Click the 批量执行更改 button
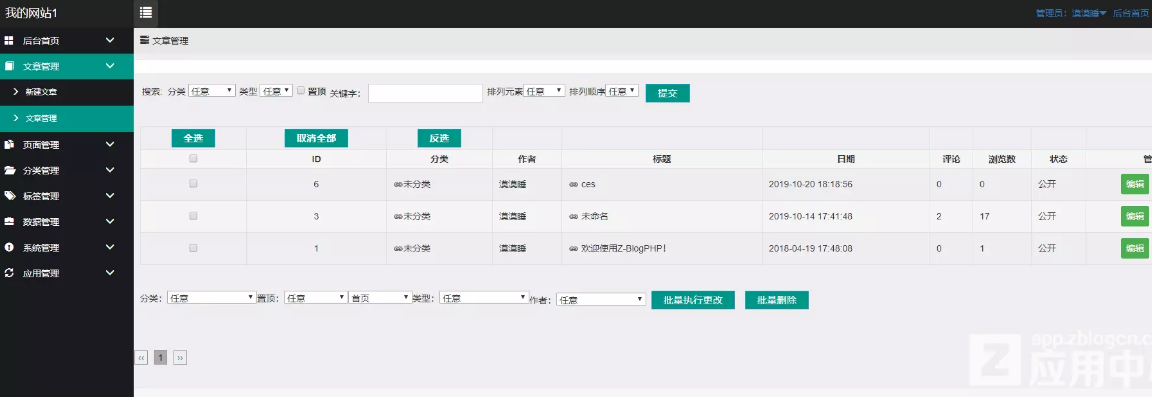1152x397 pixels. [693, 300]
